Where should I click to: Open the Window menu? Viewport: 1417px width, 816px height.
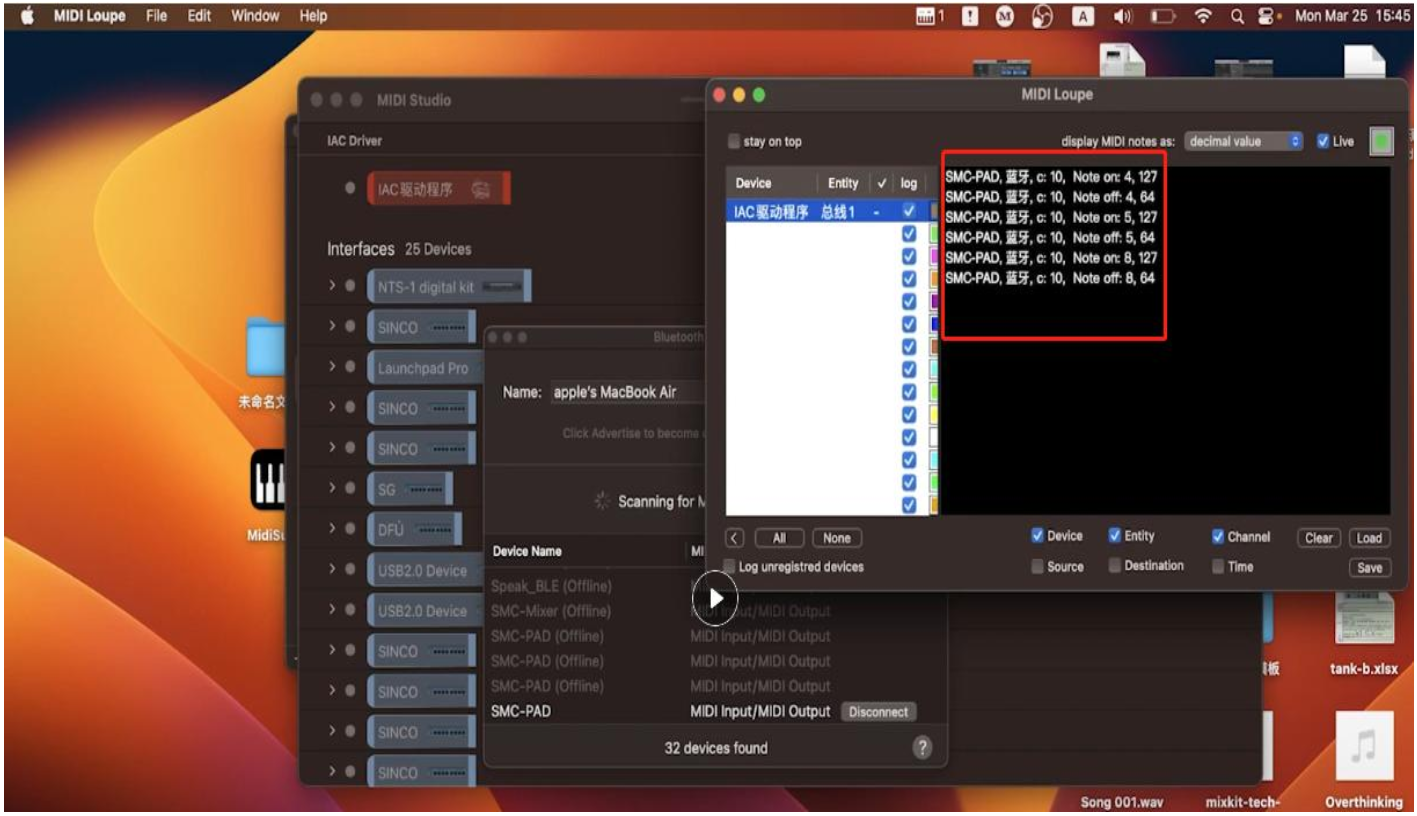pos(254,16)
